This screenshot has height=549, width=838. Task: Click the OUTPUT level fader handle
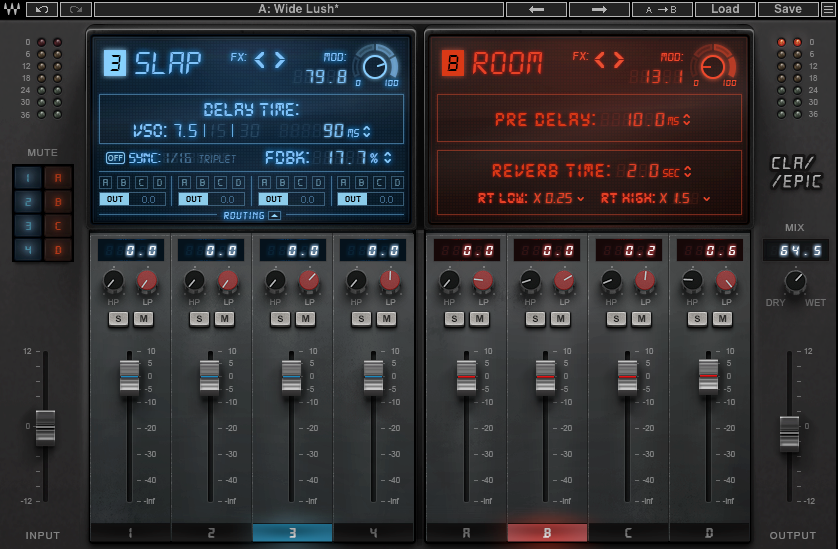click(789, 433)
